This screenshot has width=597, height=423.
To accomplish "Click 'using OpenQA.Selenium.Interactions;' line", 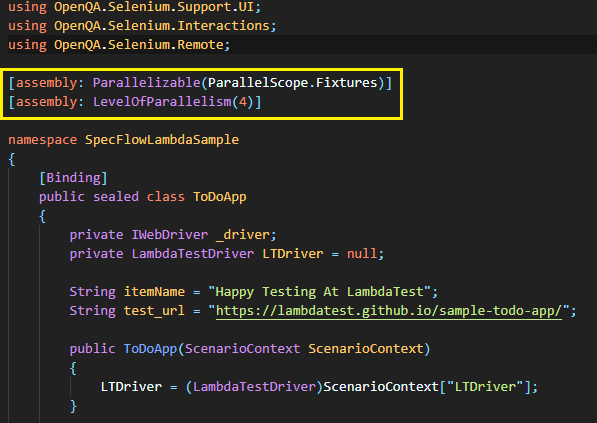I will 142,26.
